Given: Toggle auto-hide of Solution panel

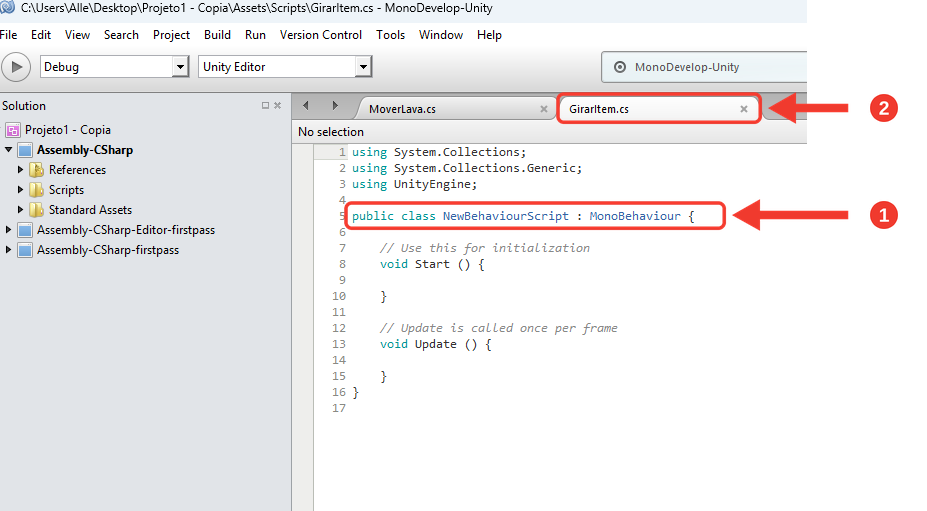Looking at the screenshot, I should (265, 105).
